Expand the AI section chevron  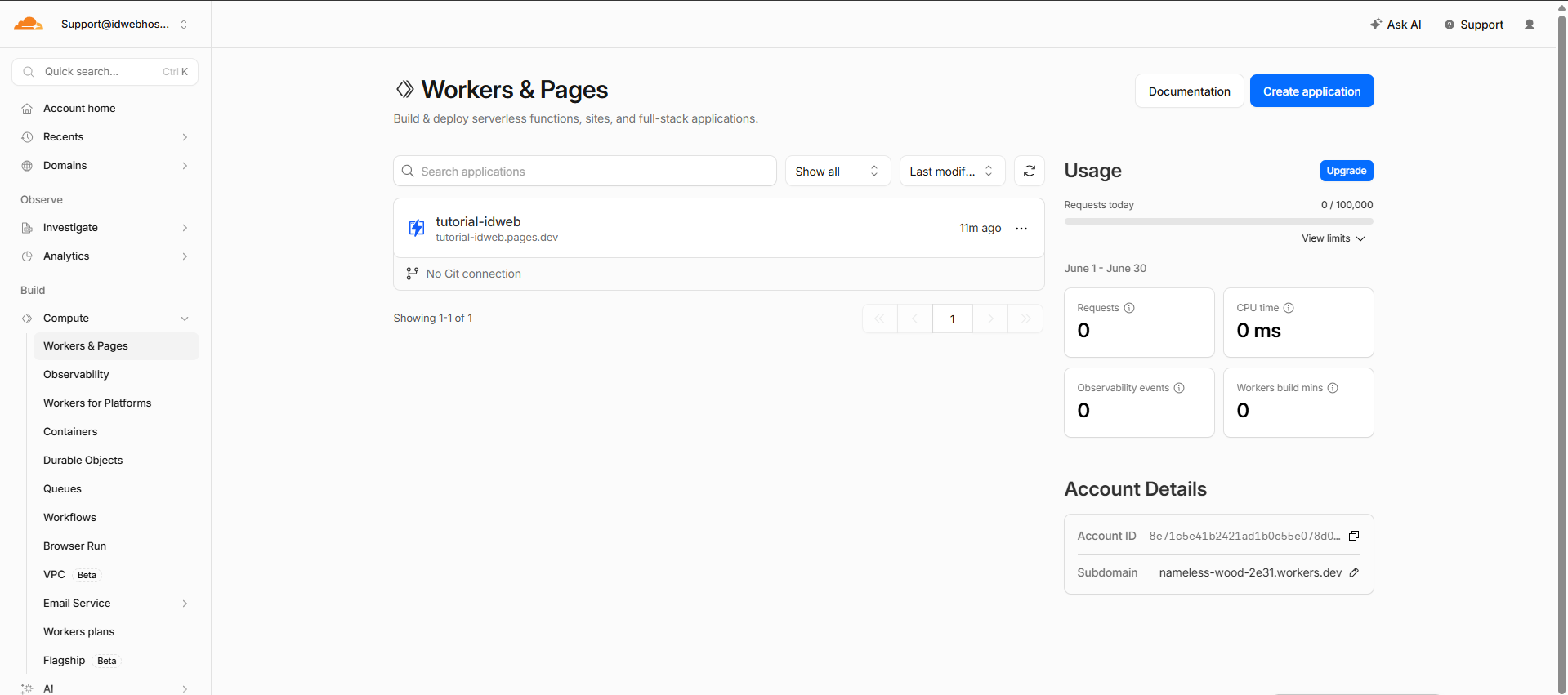point(185,688)
